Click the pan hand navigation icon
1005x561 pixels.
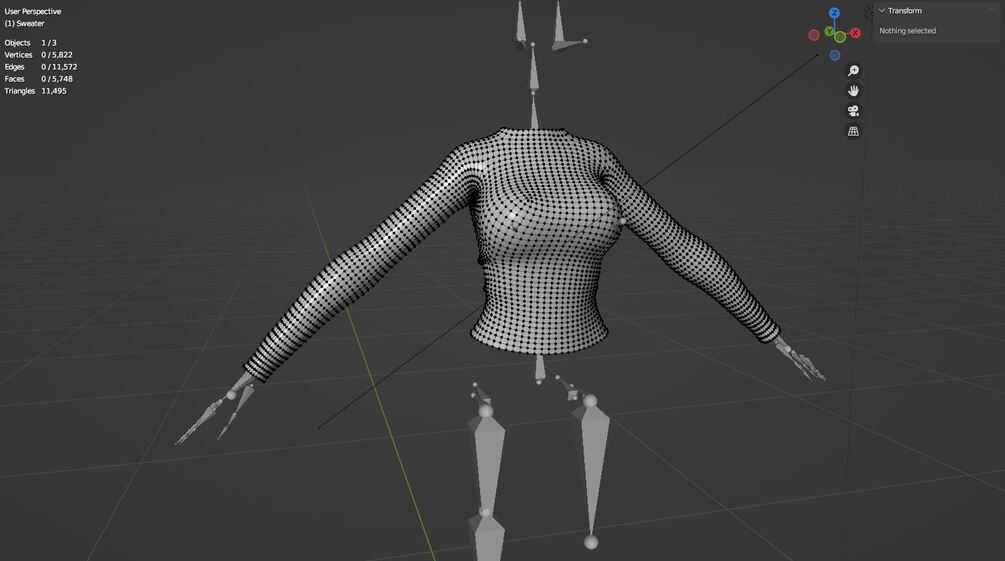pyautogui.click(x=853, y=90)
